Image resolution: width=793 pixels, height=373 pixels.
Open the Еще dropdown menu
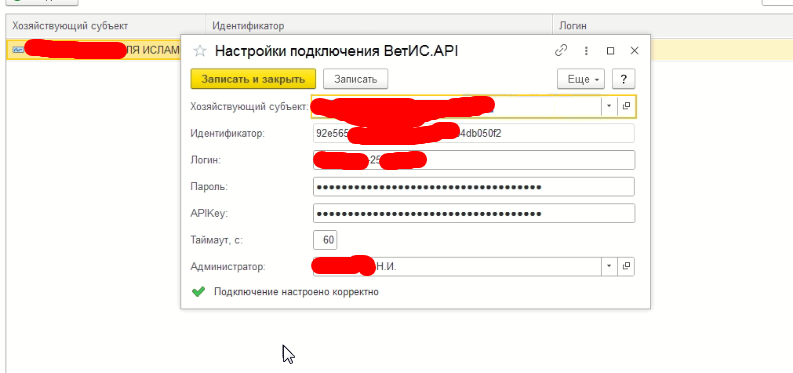tap(581, 79)
